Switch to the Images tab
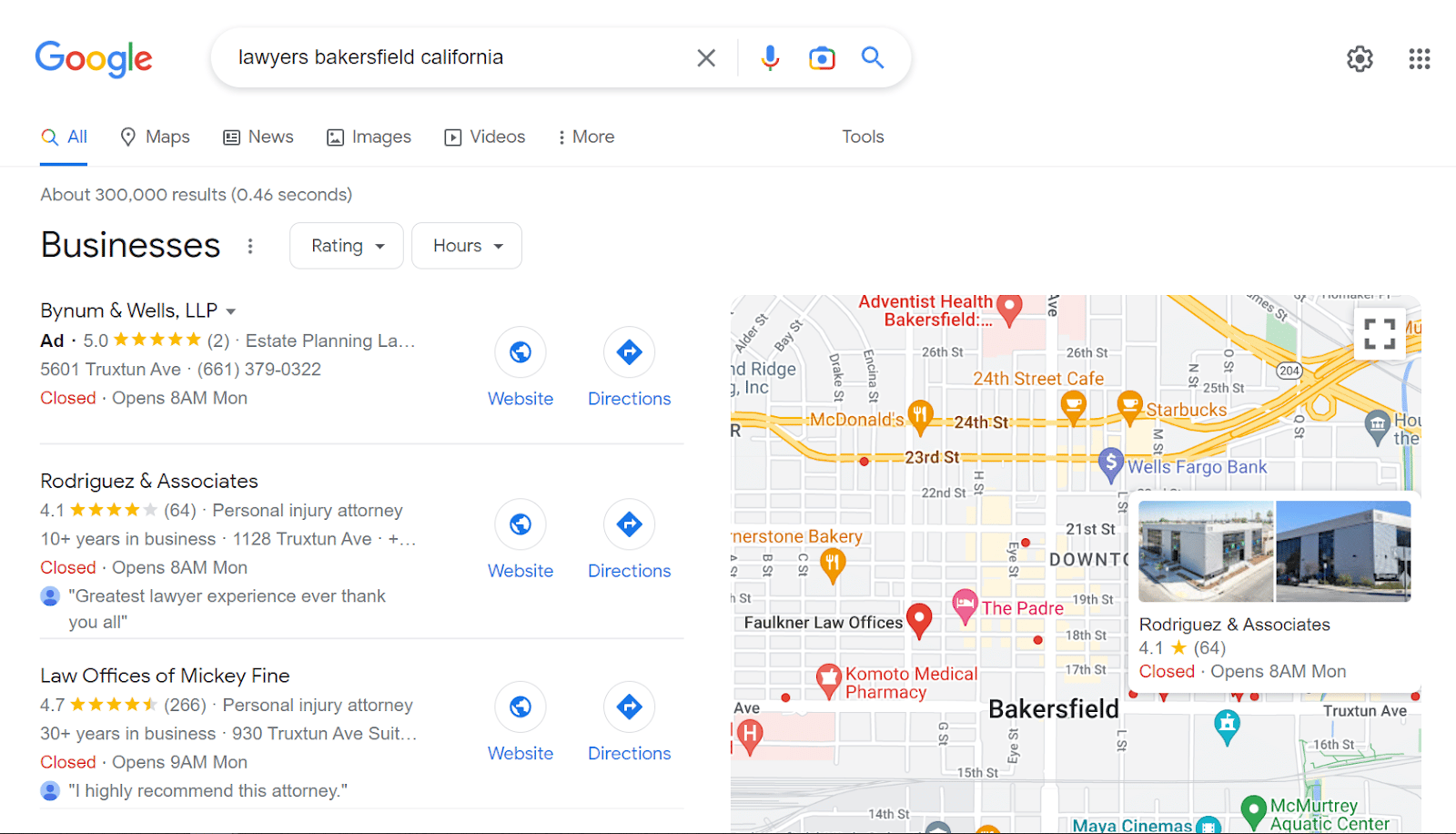This screenshot has width=1456, height=834. [369, 137]
